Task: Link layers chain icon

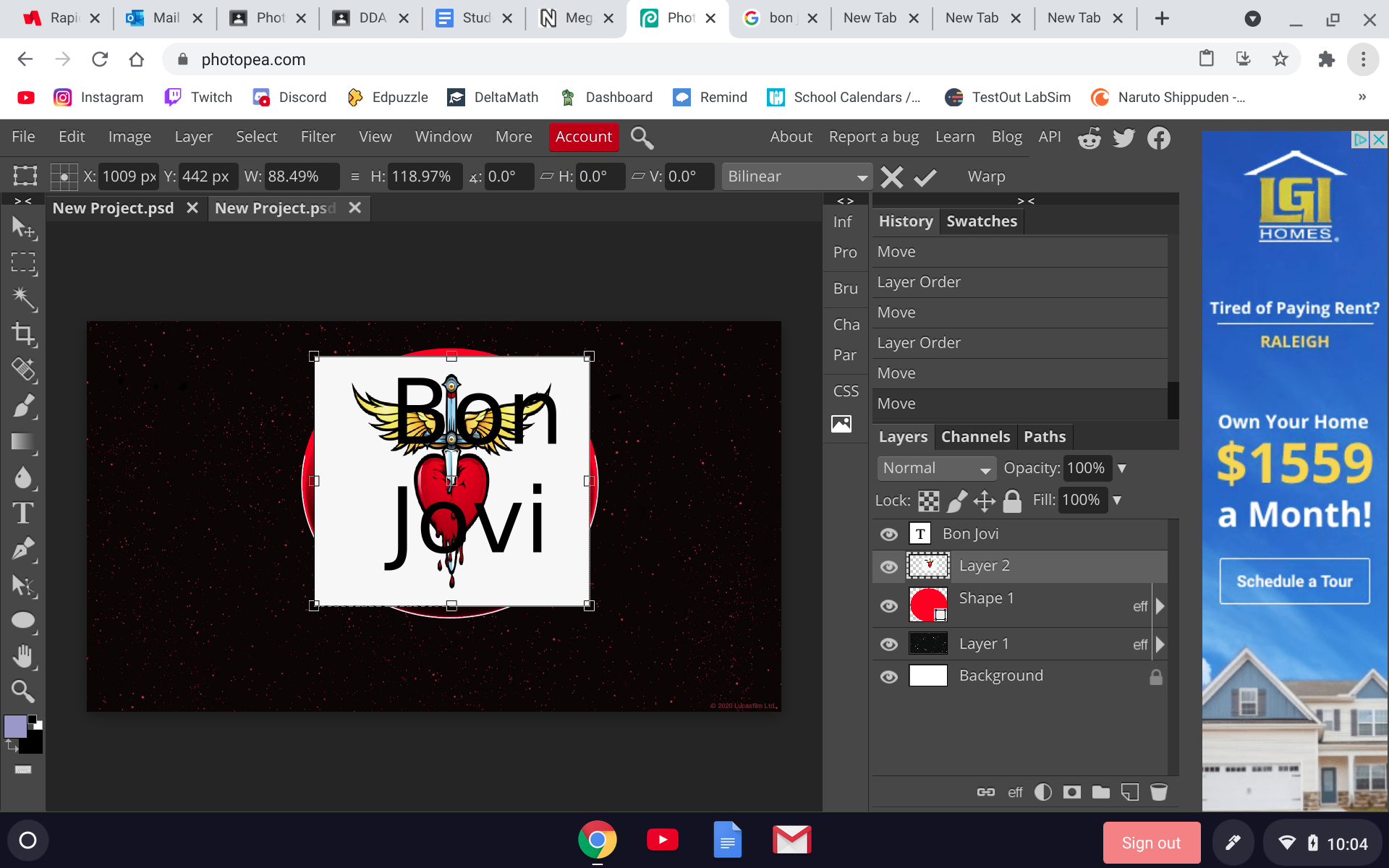Action: pyautogui.click(x=986, y=792)
